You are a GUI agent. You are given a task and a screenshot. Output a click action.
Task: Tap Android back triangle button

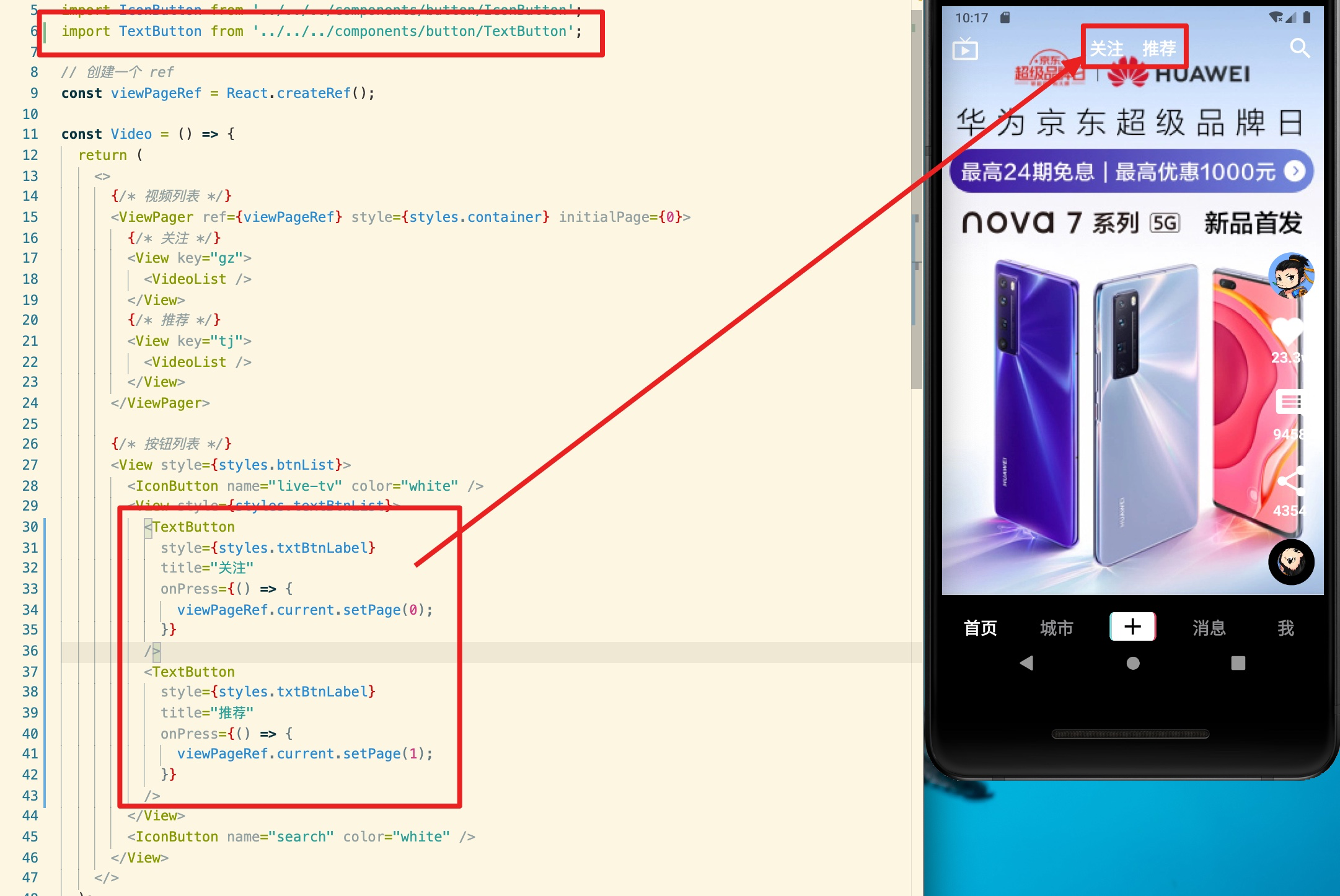[x=1026, y=663]
